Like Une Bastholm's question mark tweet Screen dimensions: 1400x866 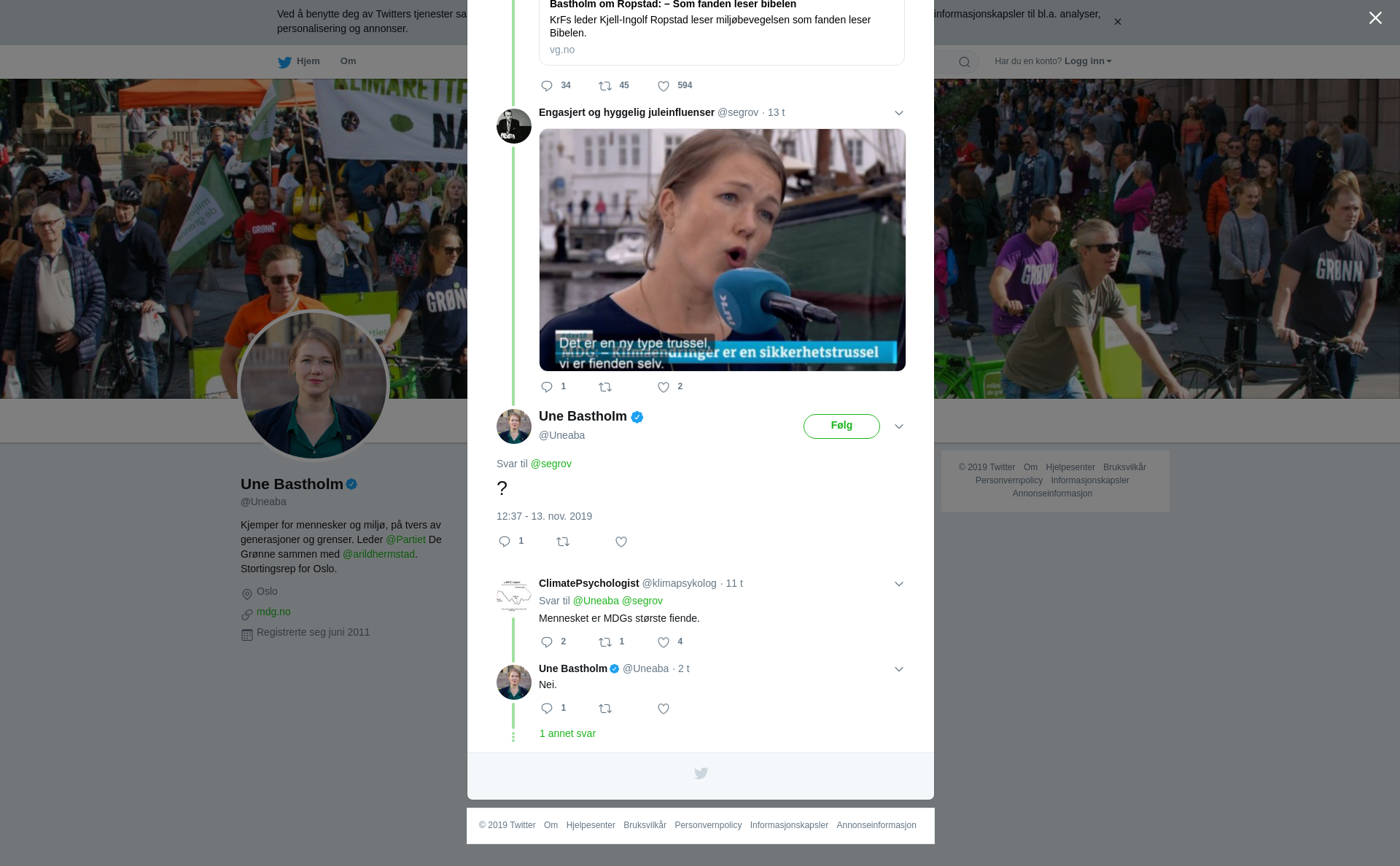(621, 542)
